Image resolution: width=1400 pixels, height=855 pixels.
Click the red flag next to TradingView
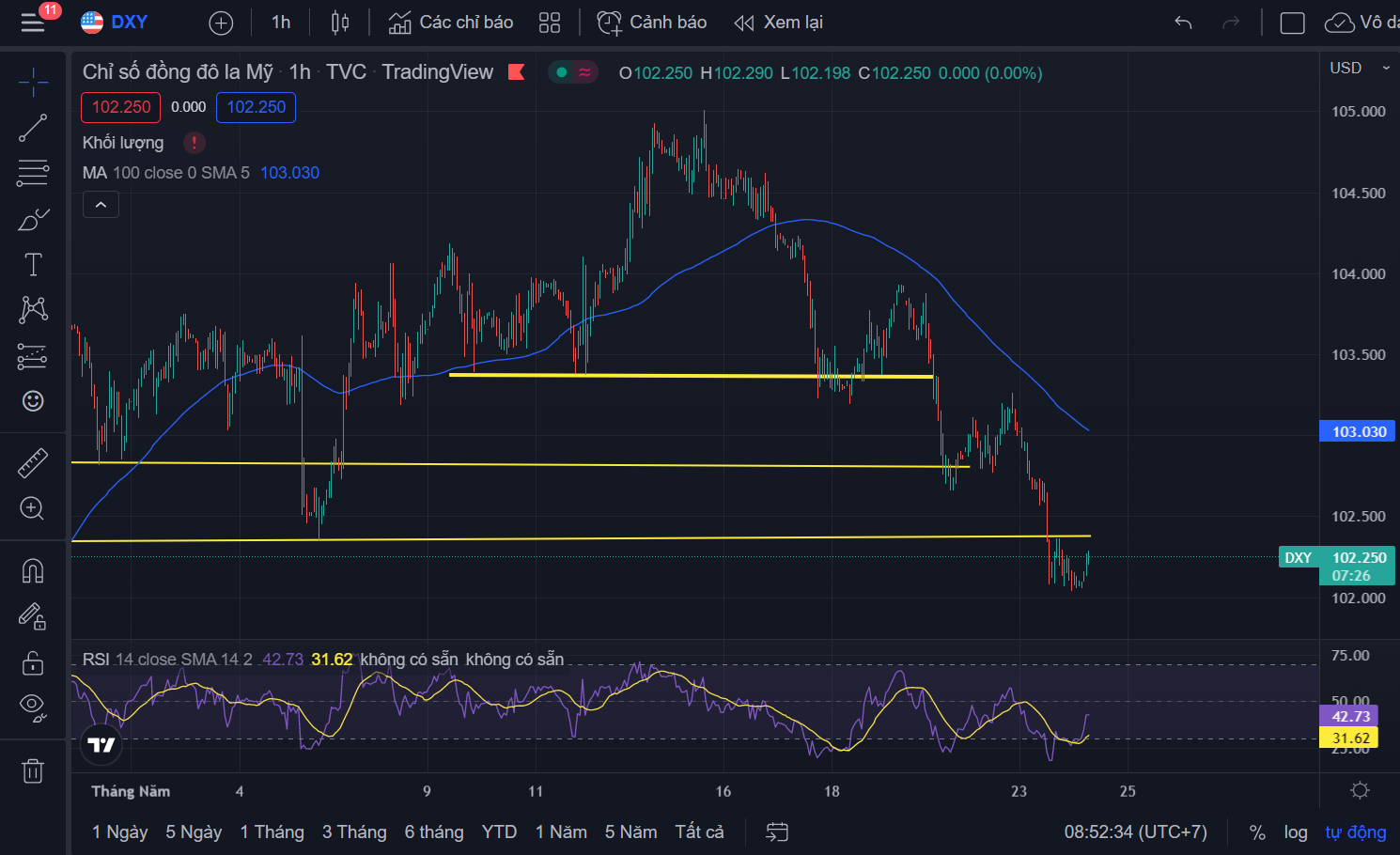(516, 72)
